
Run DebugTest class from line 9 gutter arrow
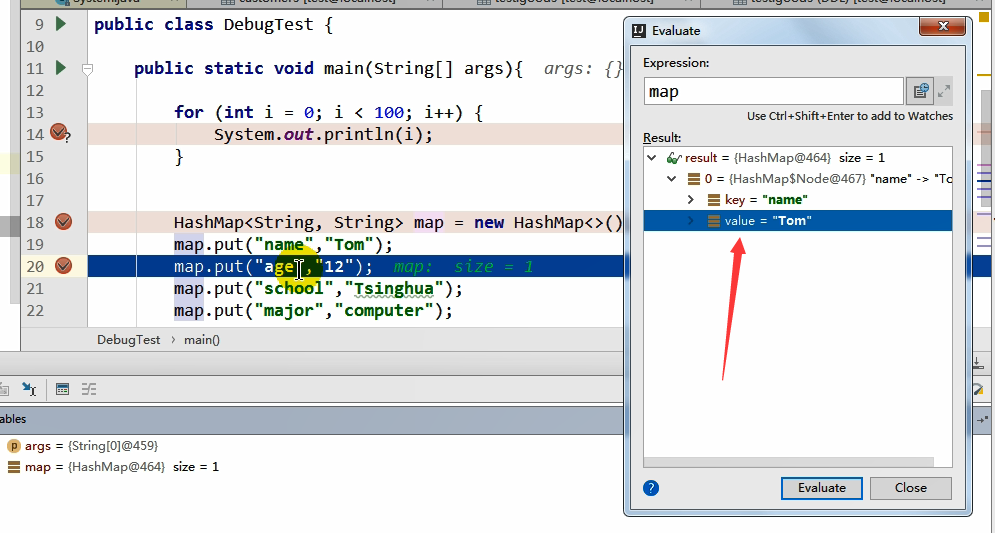61,24
